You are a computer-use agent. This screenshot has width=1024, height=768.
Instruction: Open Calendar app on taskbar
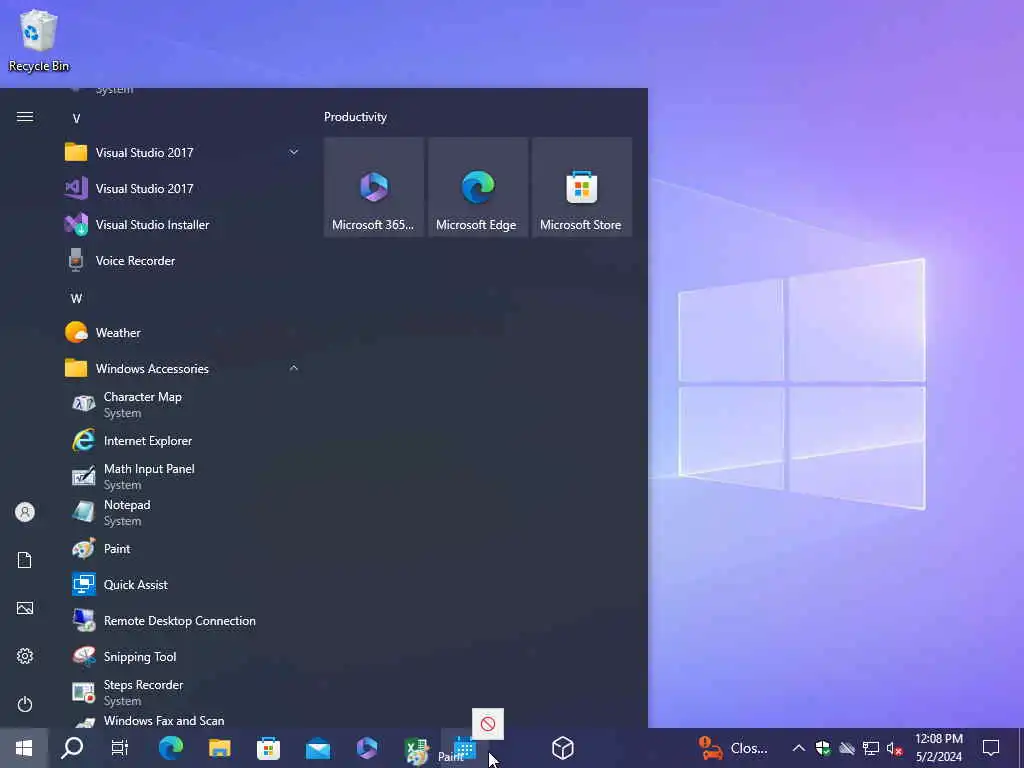coord(465,748)
